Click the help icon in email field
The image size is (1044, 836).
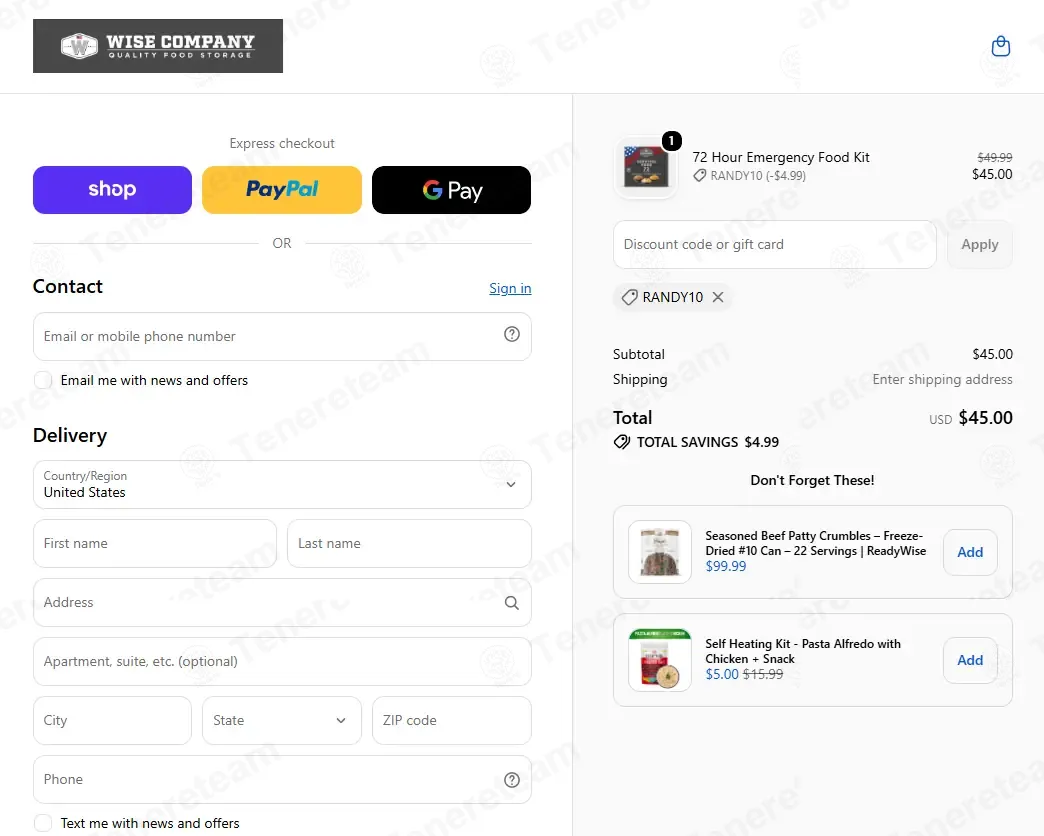[x=511, y=334]
